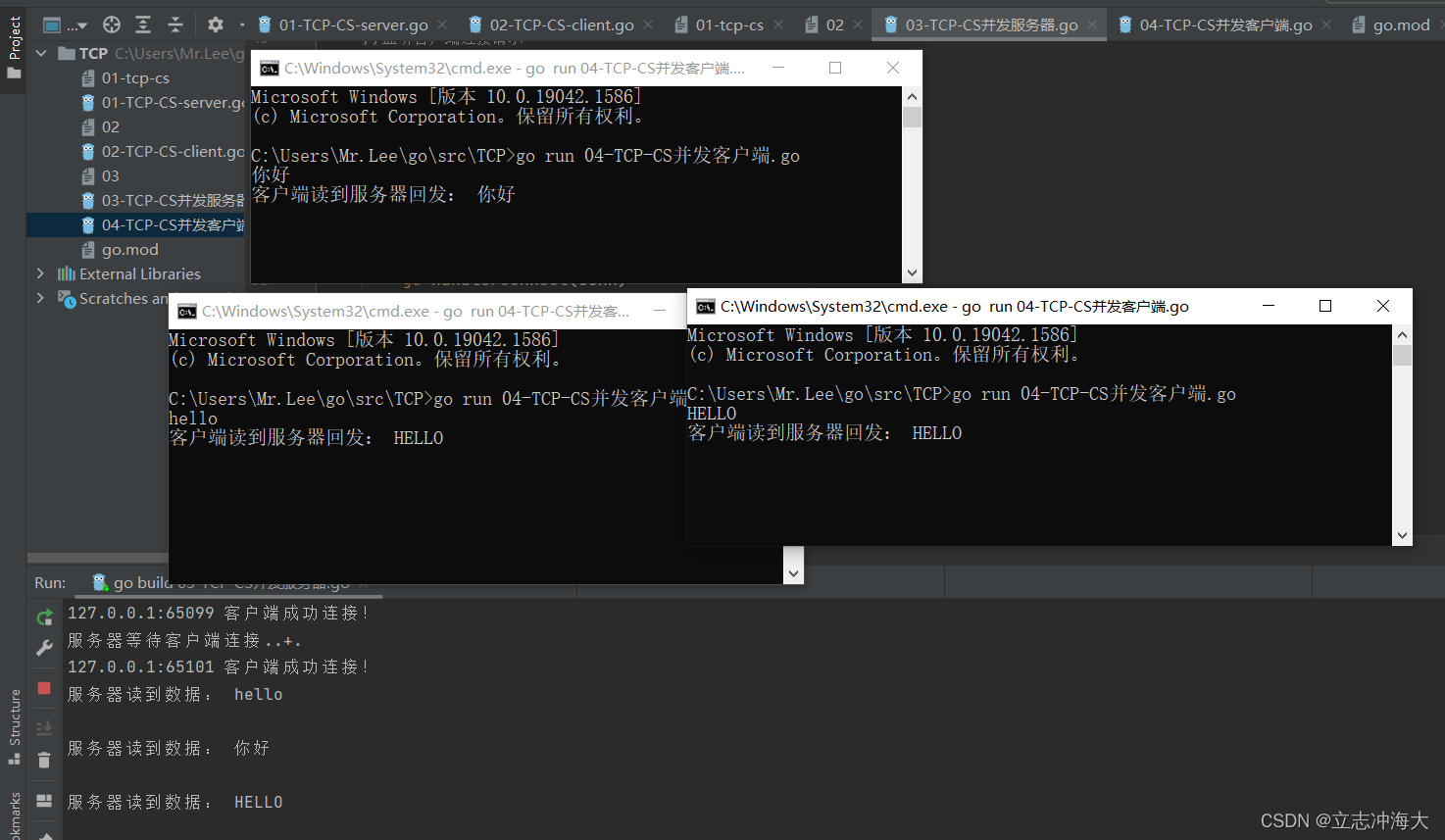Open Project panel gear settings

point(216,25)
